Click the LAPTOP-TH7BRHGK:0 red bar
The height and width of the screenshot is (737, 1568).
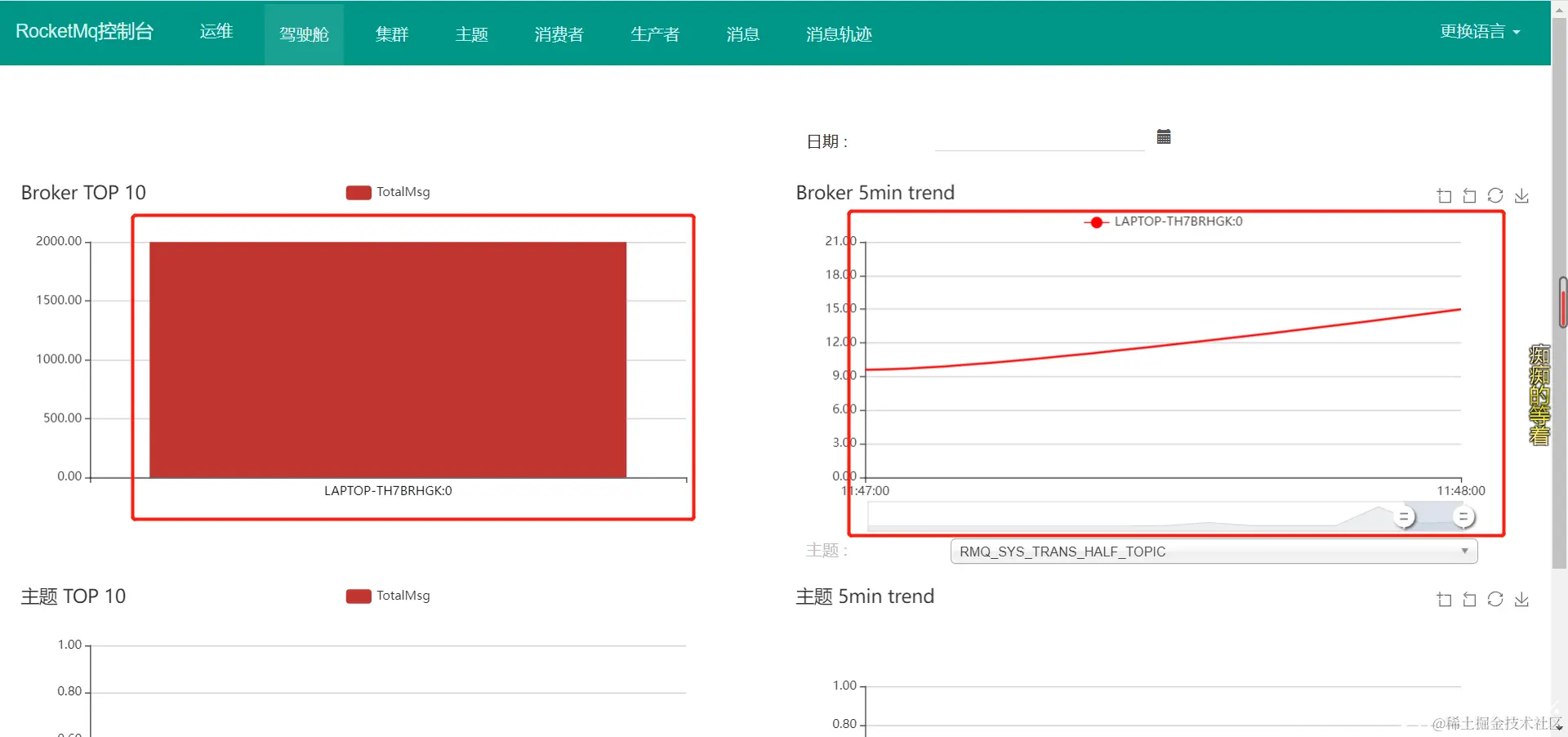(388, 360)
